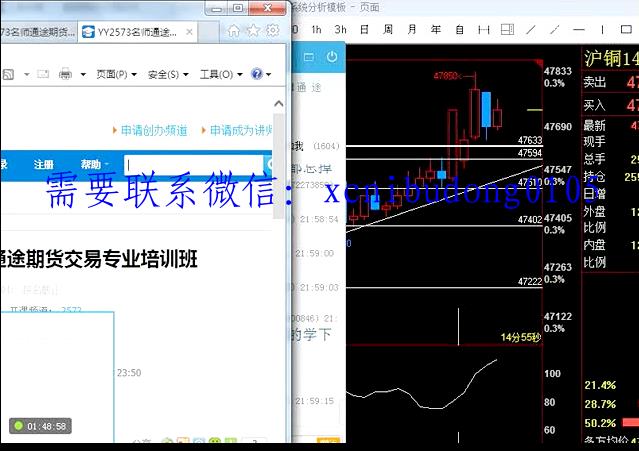639x451 pixels.
Task: Click the power icon in the blue chat panel
Action: click(332, 57)
